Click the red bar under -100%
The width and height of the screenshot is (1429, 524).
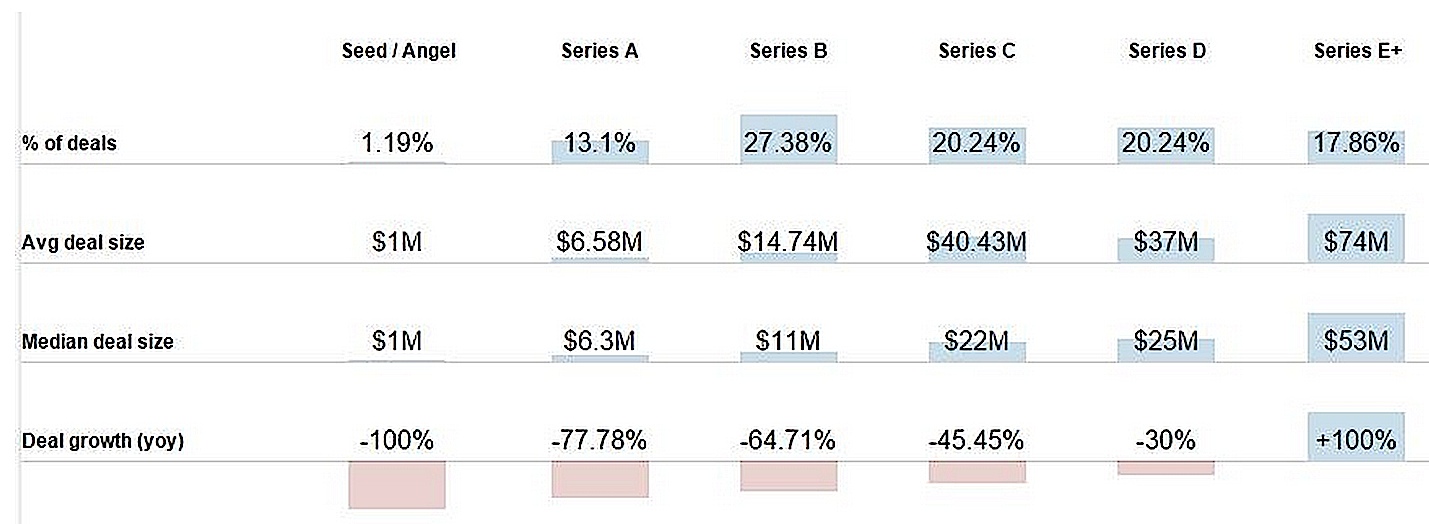[397, 485]
